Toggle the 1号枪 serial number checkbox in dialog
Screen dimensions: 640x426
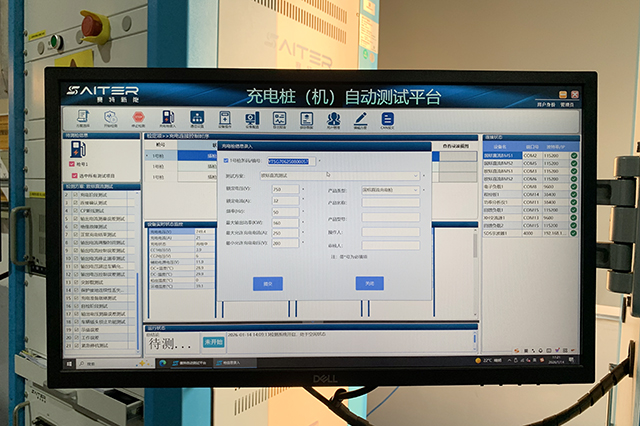[227, 161]
